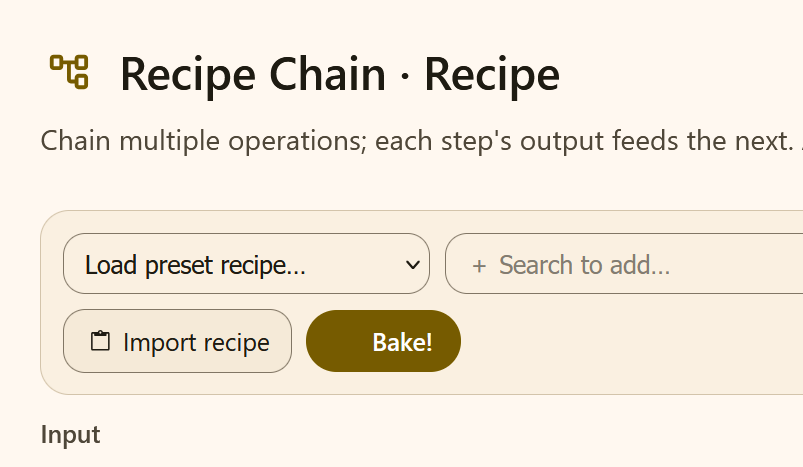Click the Input section label
The image size is (803, 467).
[70, 435]
